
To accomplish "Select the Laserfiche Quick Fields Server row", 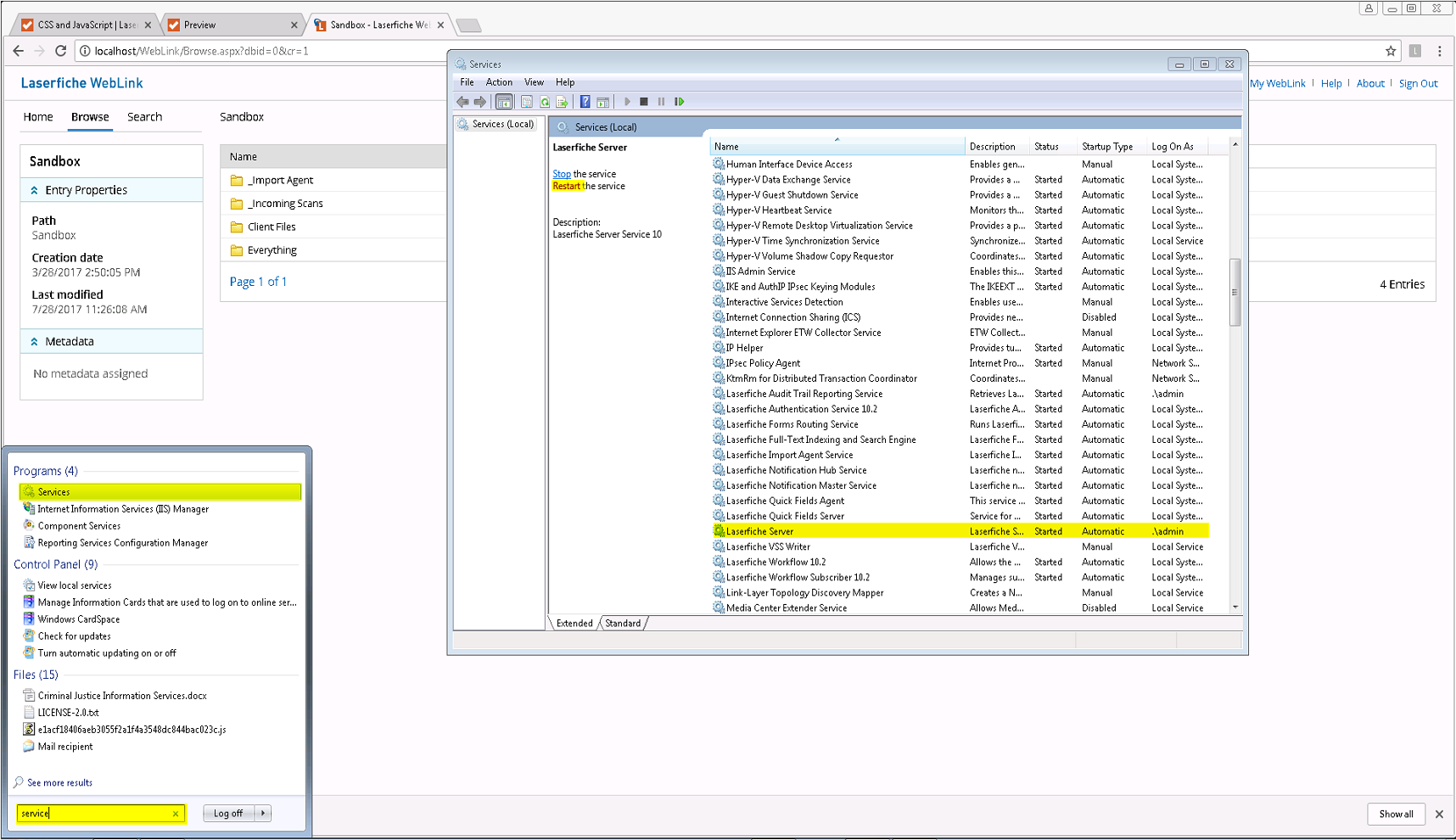I will tap(960, 516).
